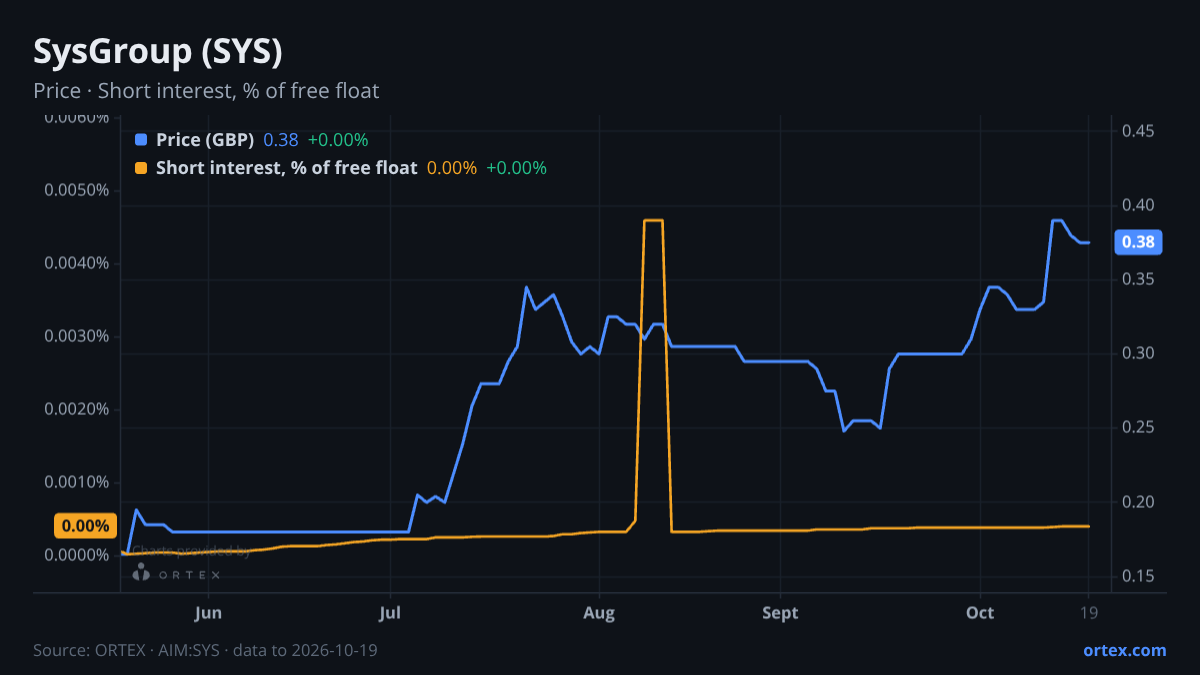
Task: Select the Jul label on the time axis
Action: [x=390, y=613]
